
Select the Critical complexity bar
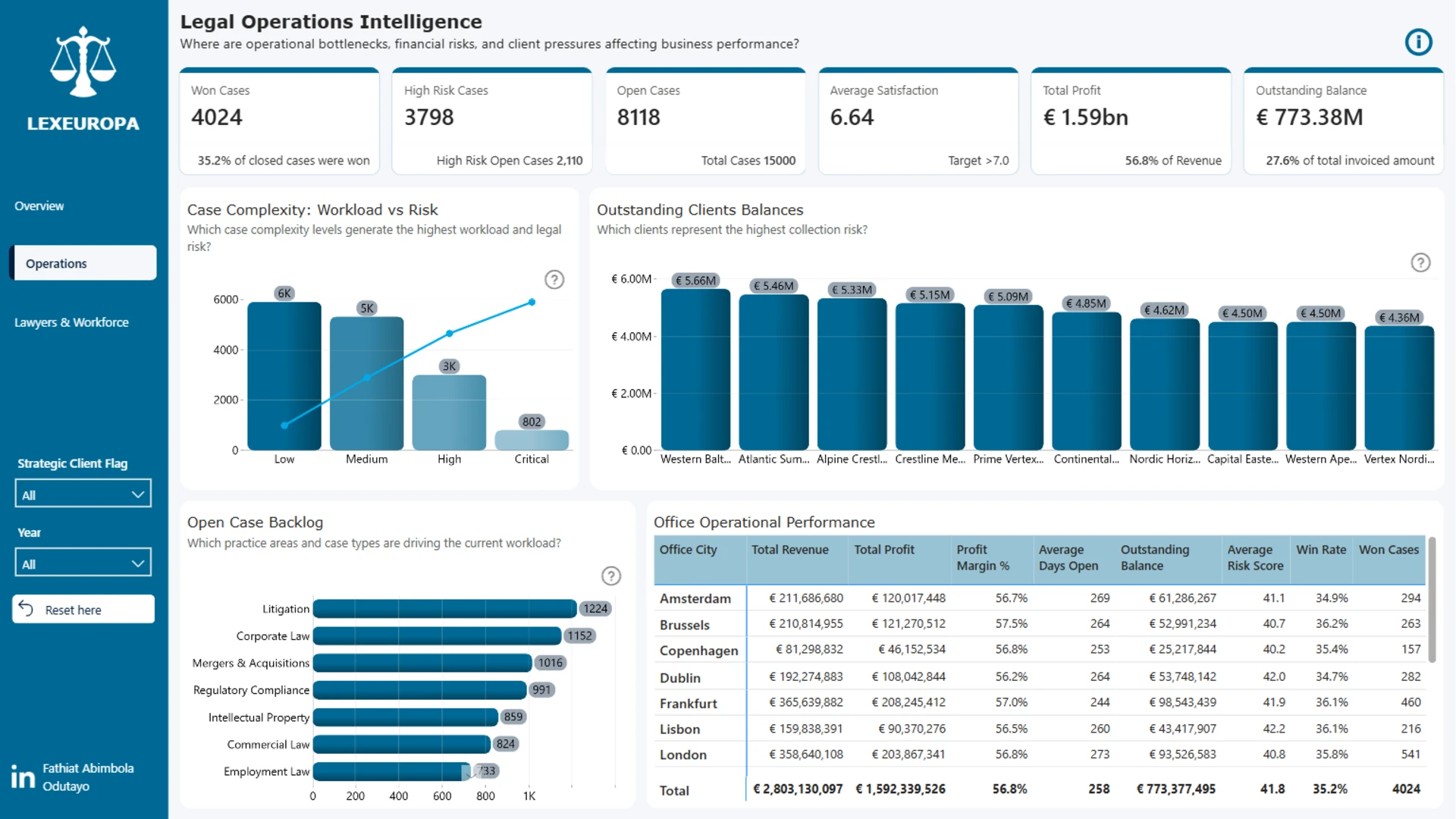[x=532, y=441]
